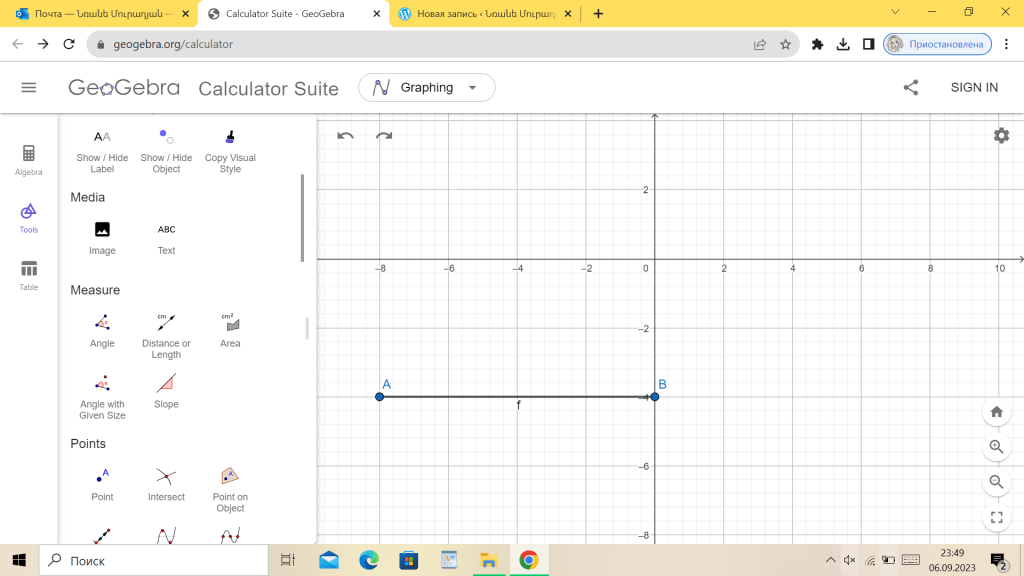The width and height of the screenshot is (1024, 576).
Task: Insert an Image from Media tools
Action: [102, 237]
